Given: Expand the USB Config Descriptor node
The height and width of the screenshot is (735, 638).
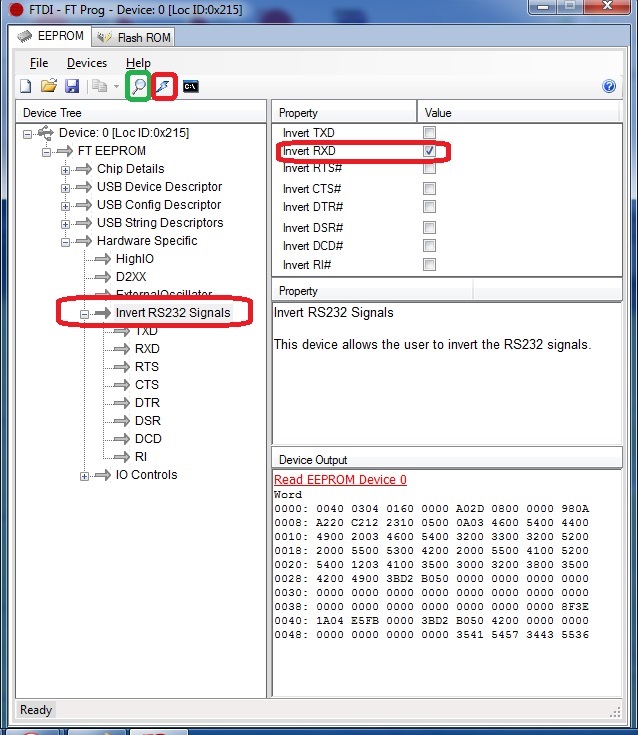Looking at the screenshot, I should pyautogui.click(x=66, y=206).
